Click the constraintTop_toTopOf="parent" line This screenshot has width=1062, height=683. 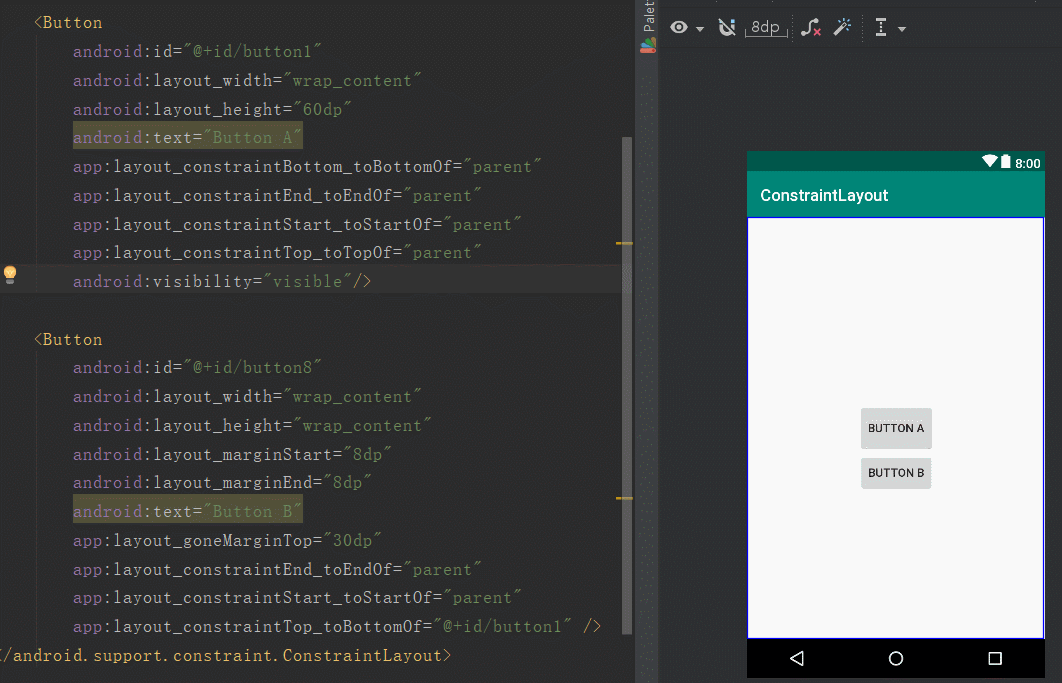pos(278,253)
